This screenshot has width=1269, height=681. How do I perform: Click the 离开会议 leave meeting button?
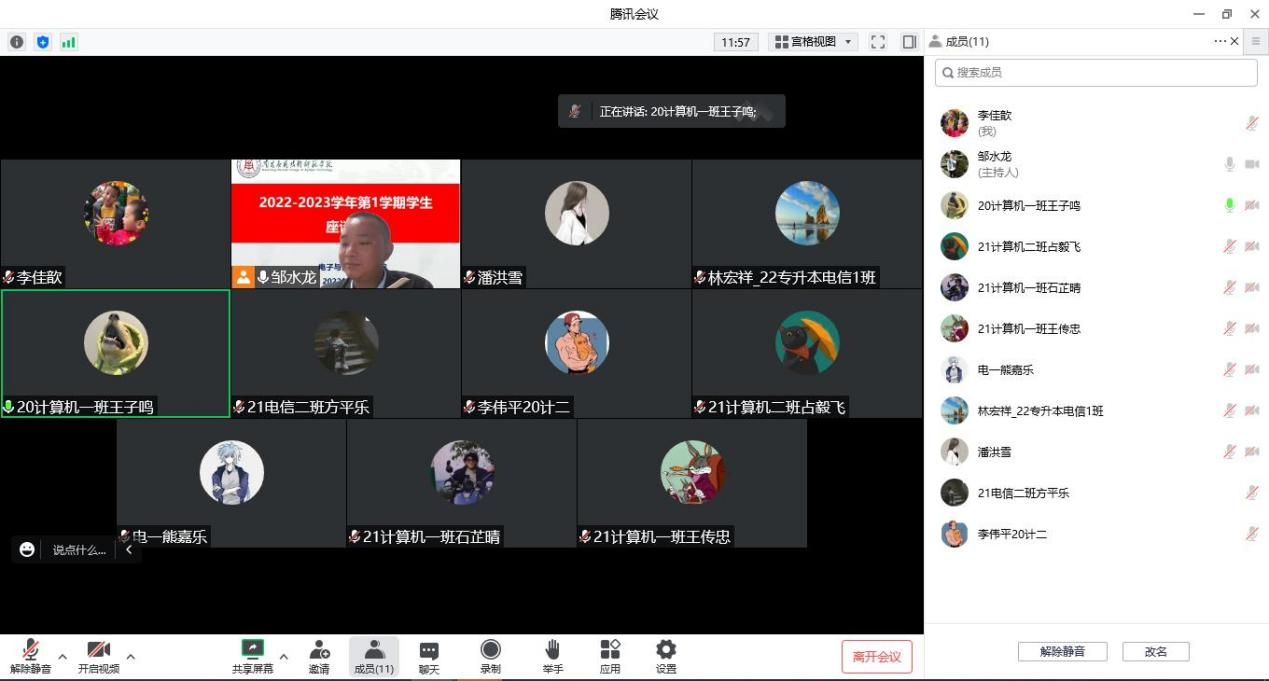coord(877,657)
